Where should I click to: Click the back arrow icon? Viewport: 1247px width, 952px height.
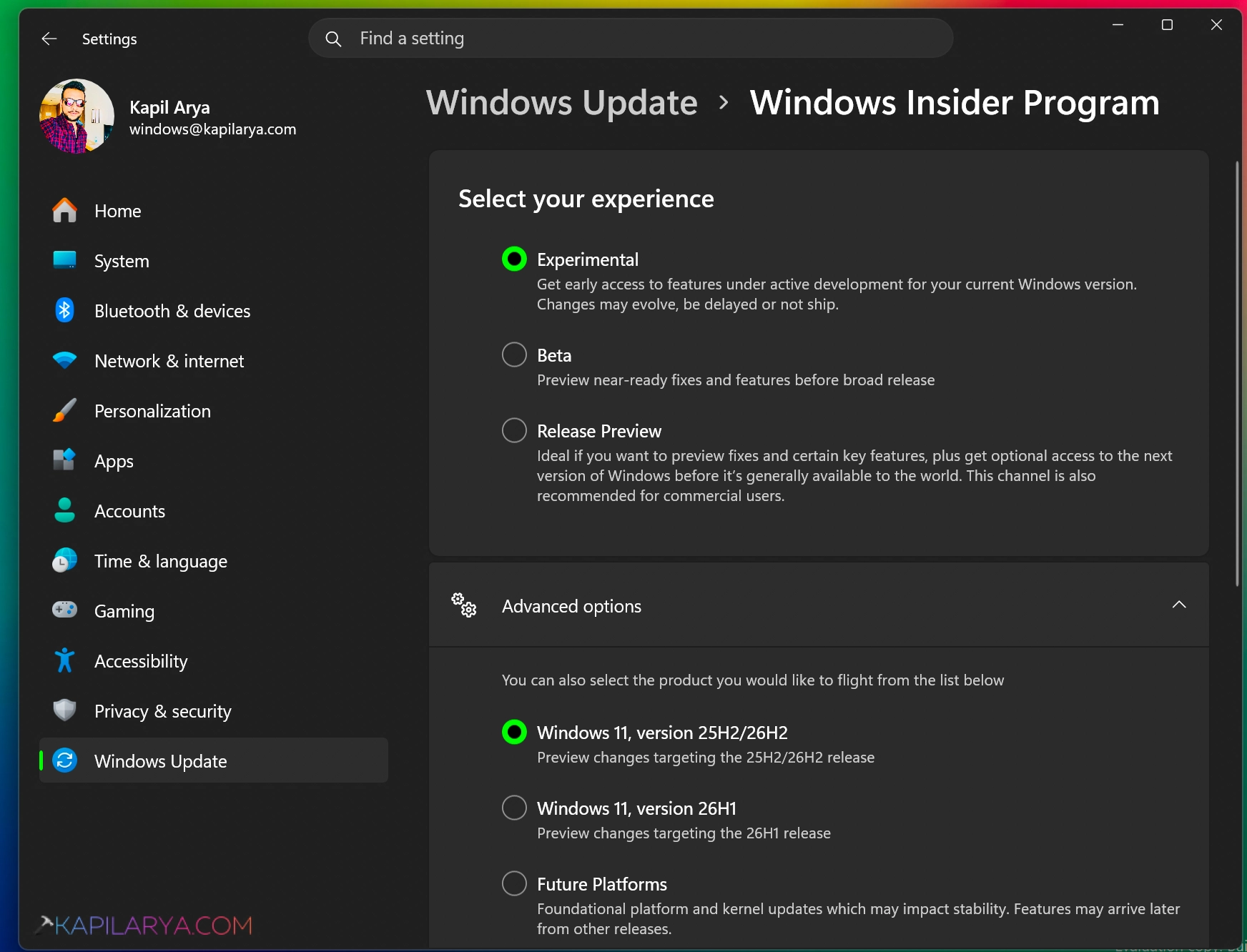tap(49, 39)
